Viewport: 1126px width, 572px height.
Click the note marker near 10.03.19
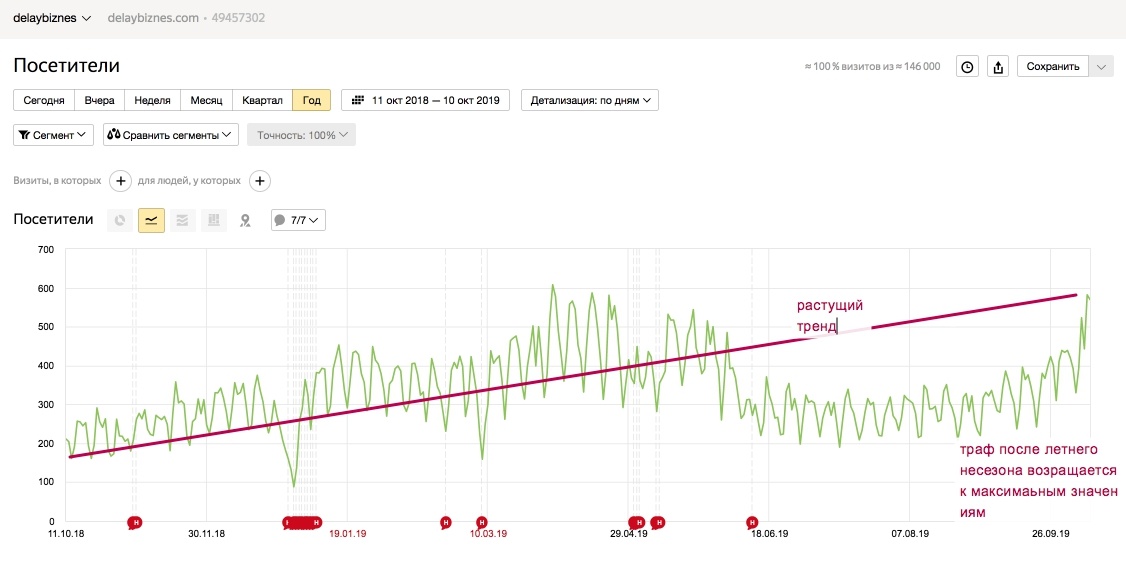coord(482,522)
